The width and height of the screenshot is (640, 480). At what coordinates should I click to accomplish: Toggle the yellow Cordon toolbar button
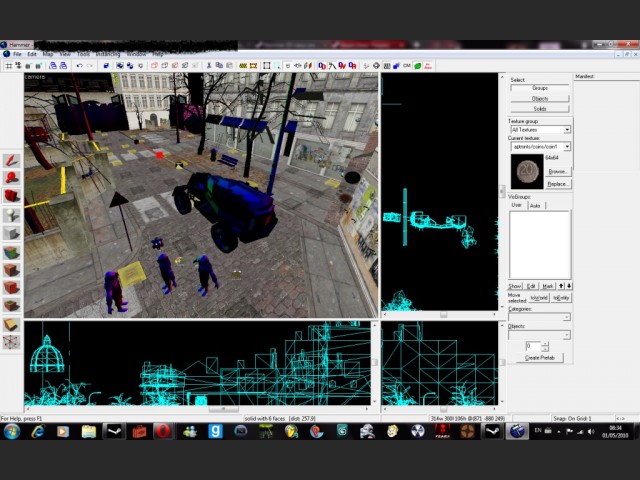pyautogui.click(x=243, y=65)
